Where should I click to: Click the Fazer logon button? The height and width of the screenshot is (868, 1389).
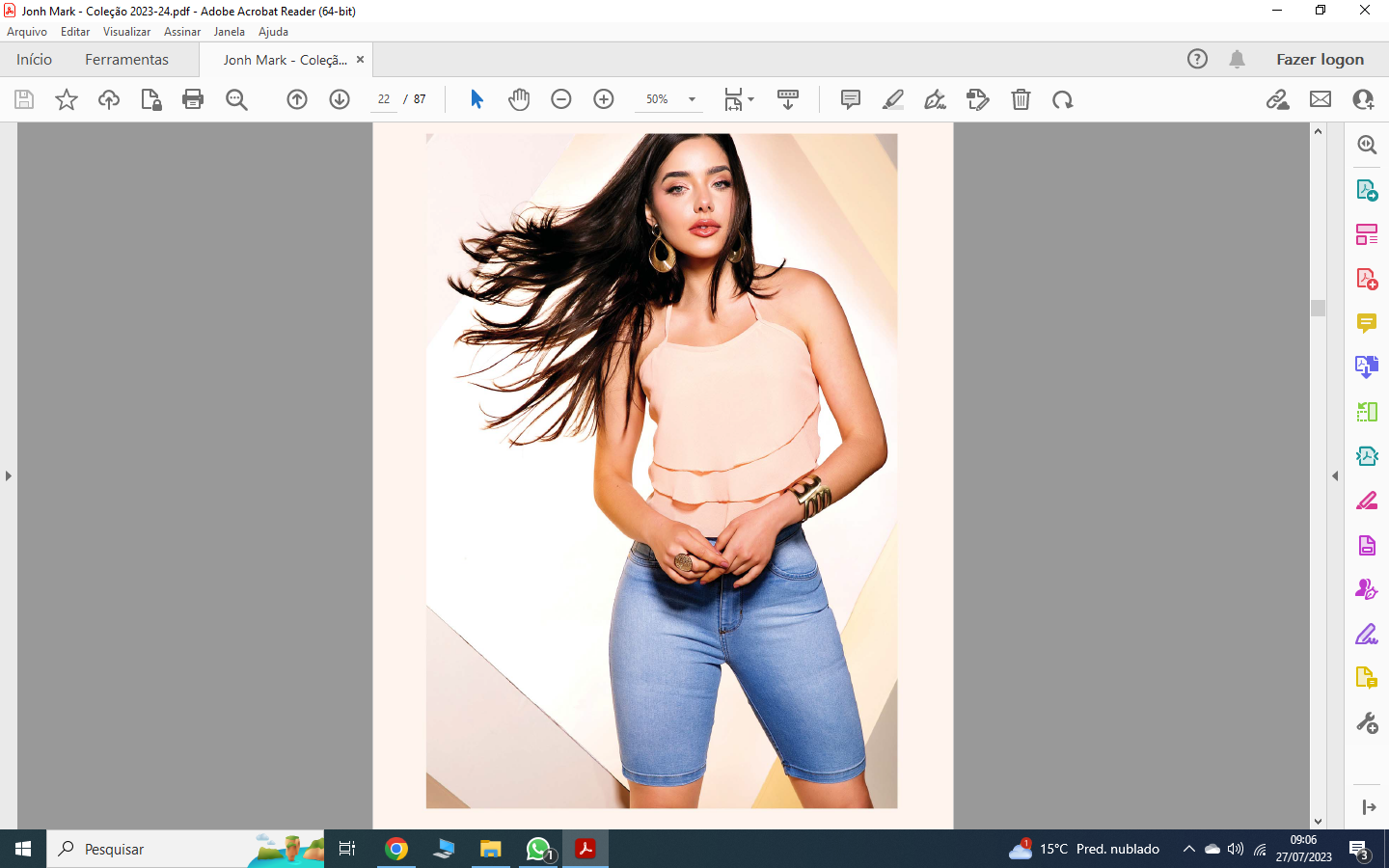pyautogui.click(x=1320, y=60)
